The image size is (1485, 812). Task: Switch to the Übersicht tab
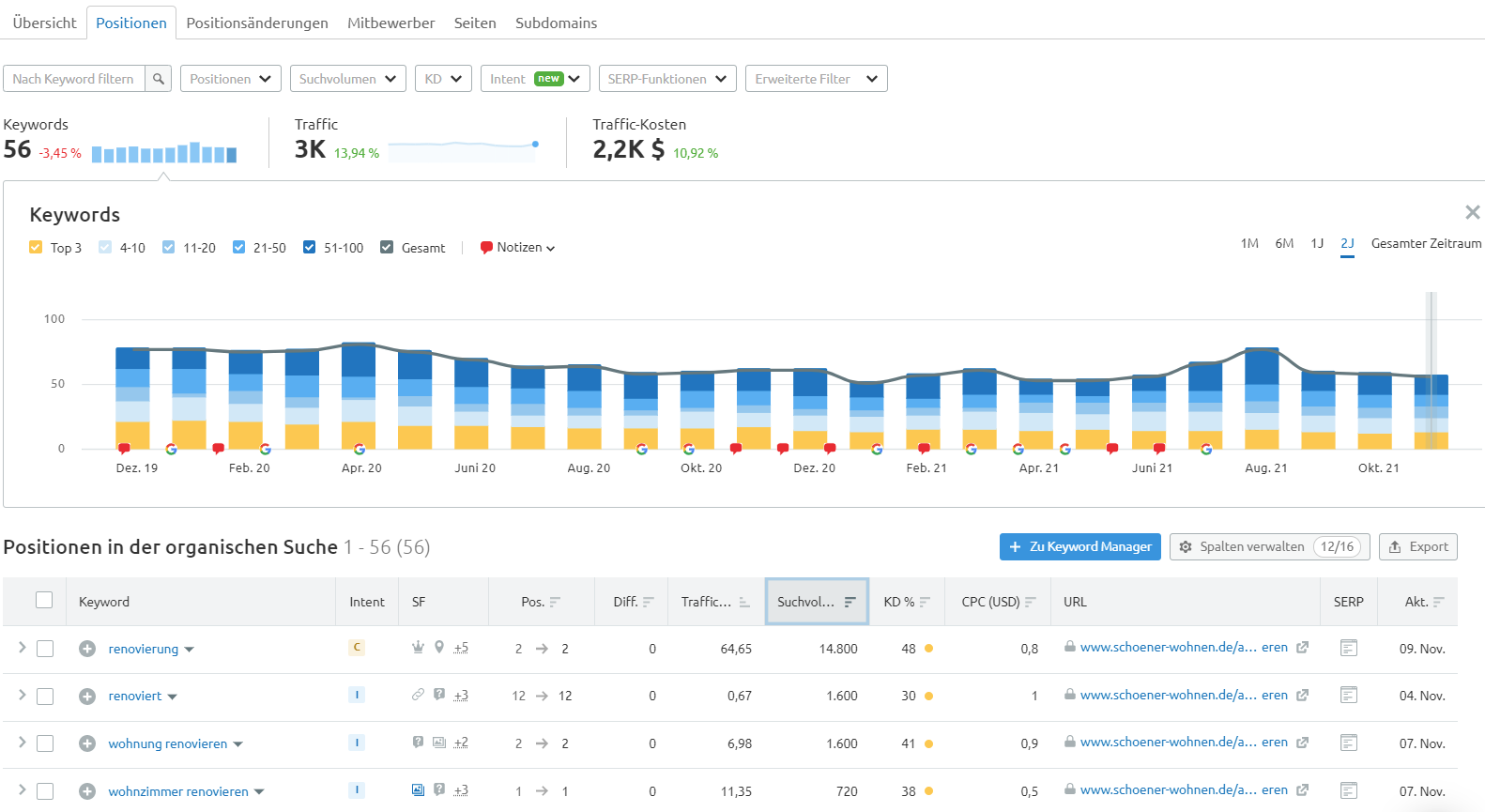44,23
